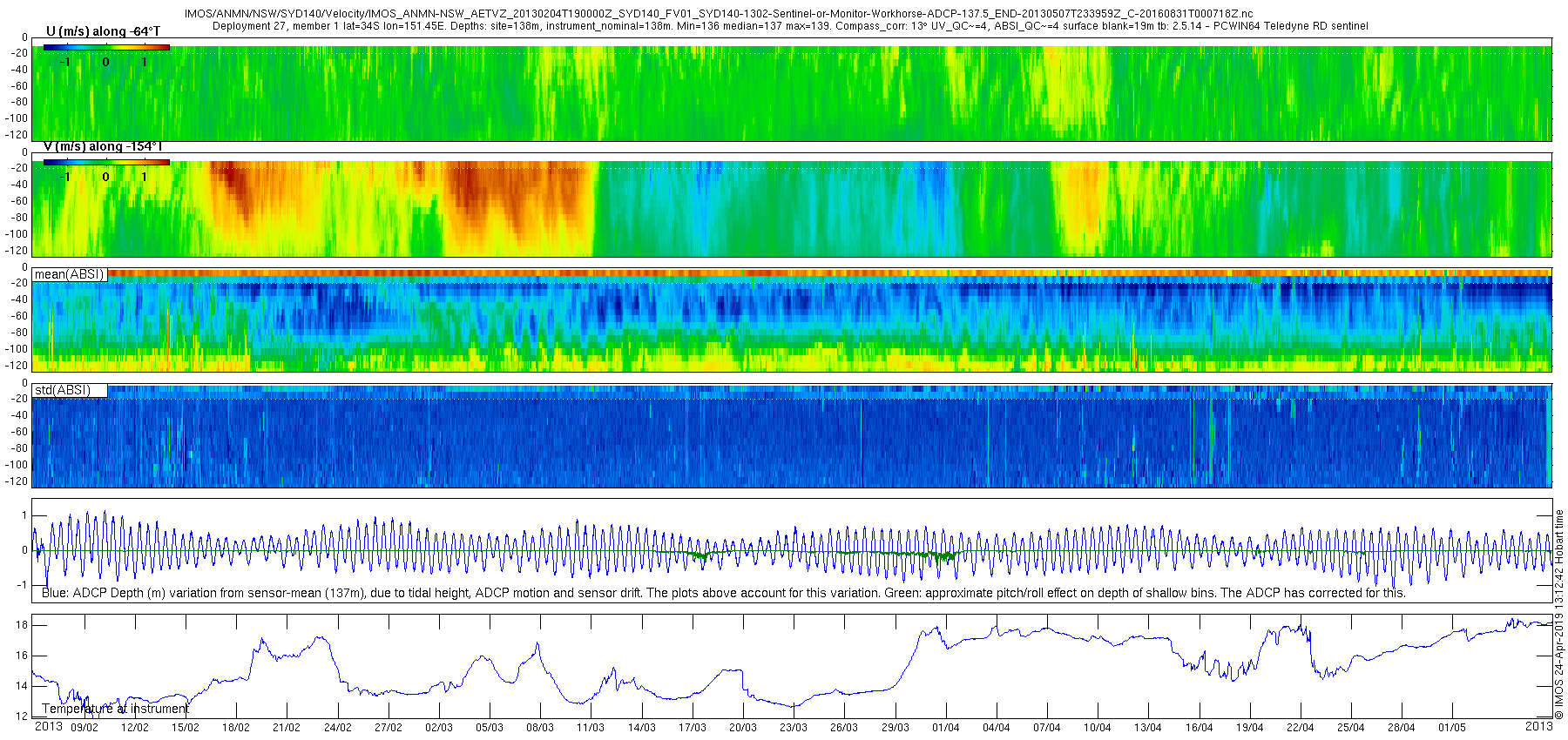Click the 2013 year label at axis left end

(48, 727)
